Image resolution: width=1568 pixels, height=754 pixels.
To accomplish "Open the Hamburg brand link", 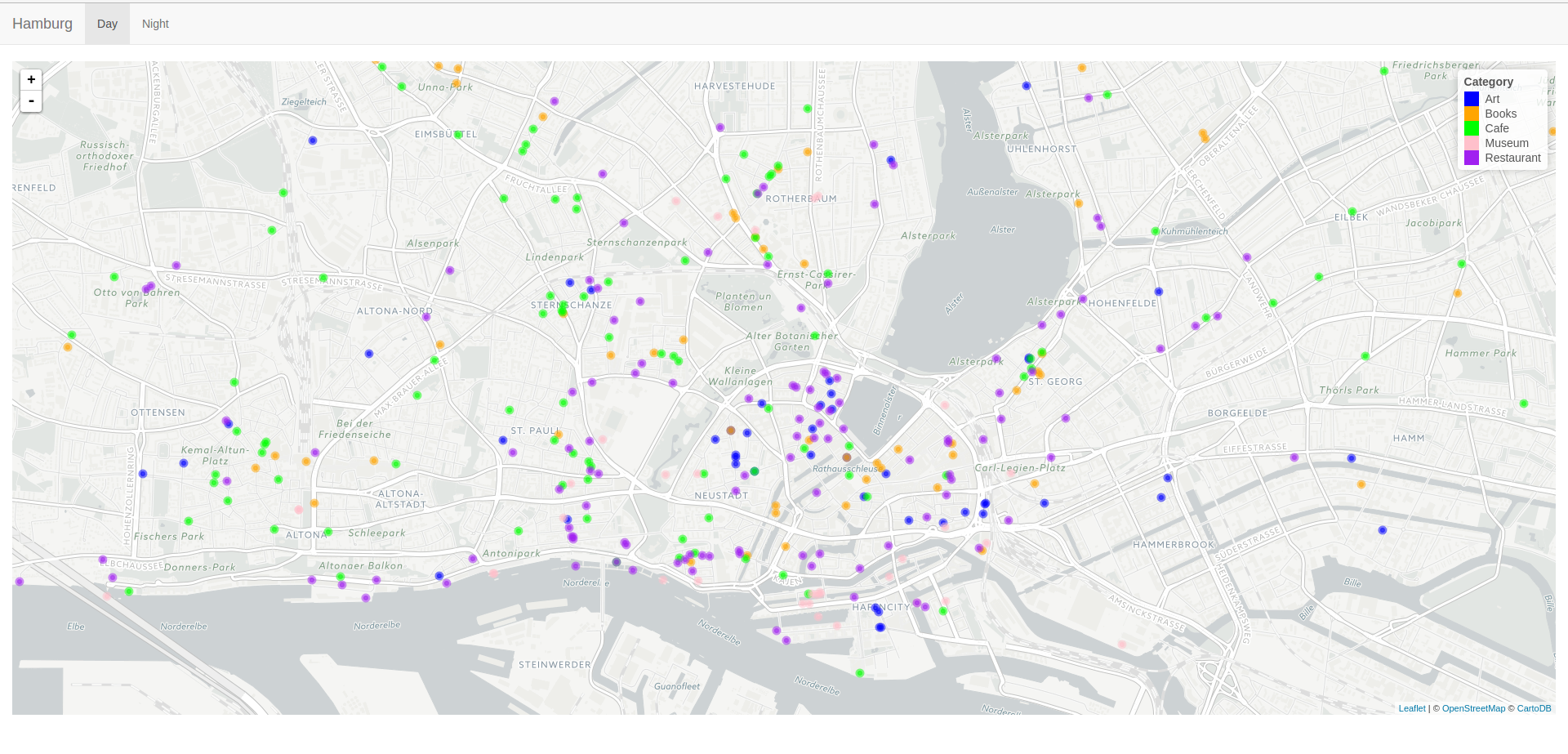I will 42,24.
